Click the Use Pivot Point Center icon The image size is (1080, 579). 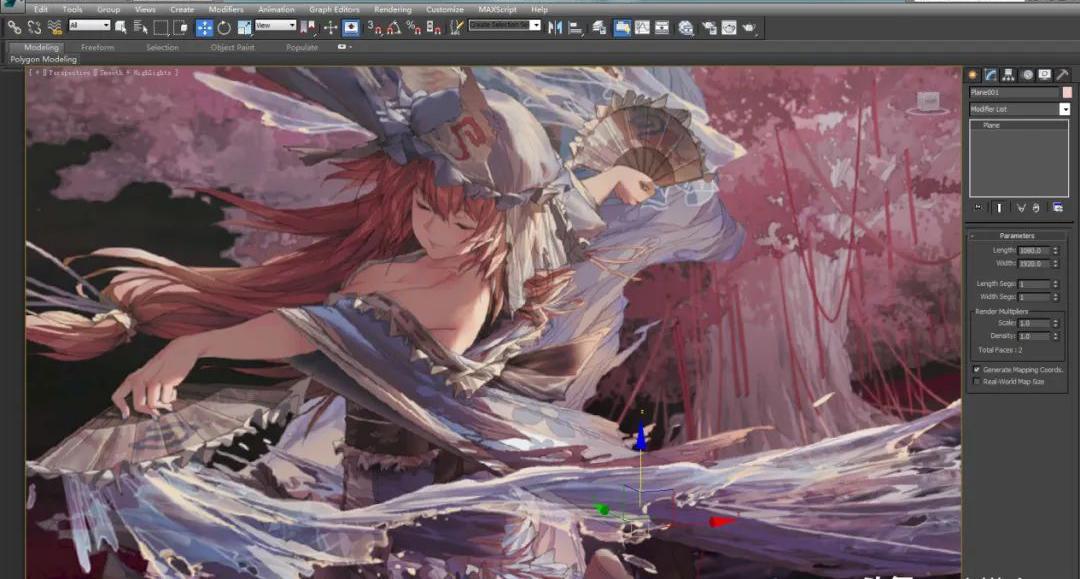[308, 28]
